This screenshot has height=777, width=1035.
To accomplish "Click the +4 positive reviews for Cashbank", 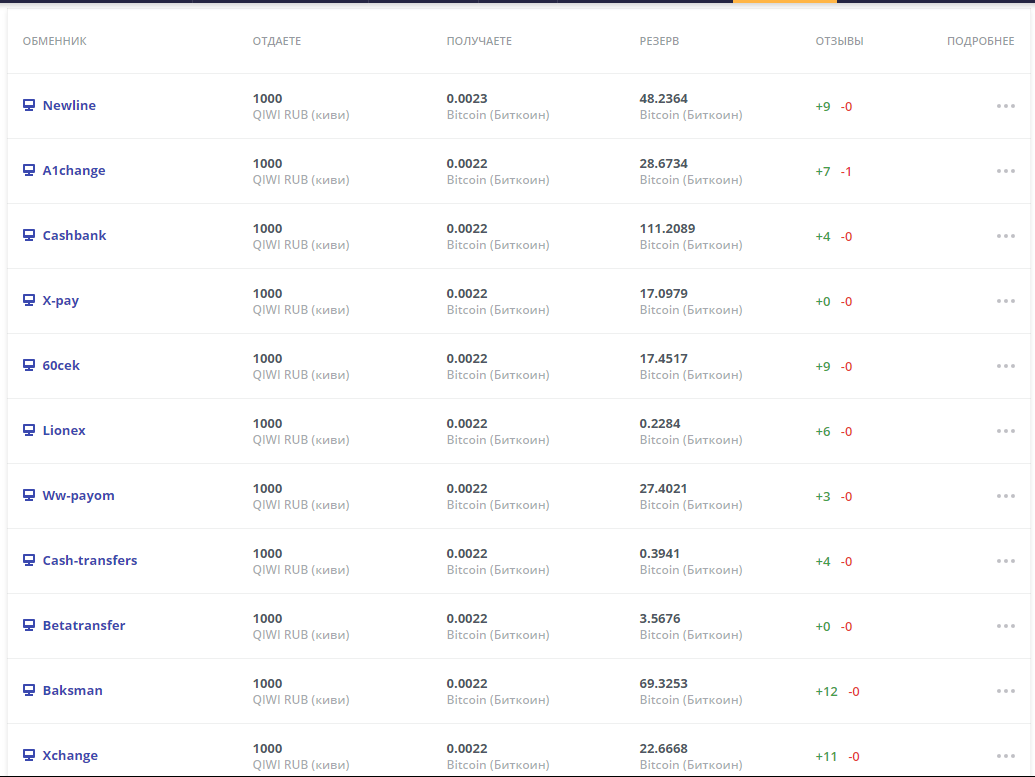I will [823, 236].
